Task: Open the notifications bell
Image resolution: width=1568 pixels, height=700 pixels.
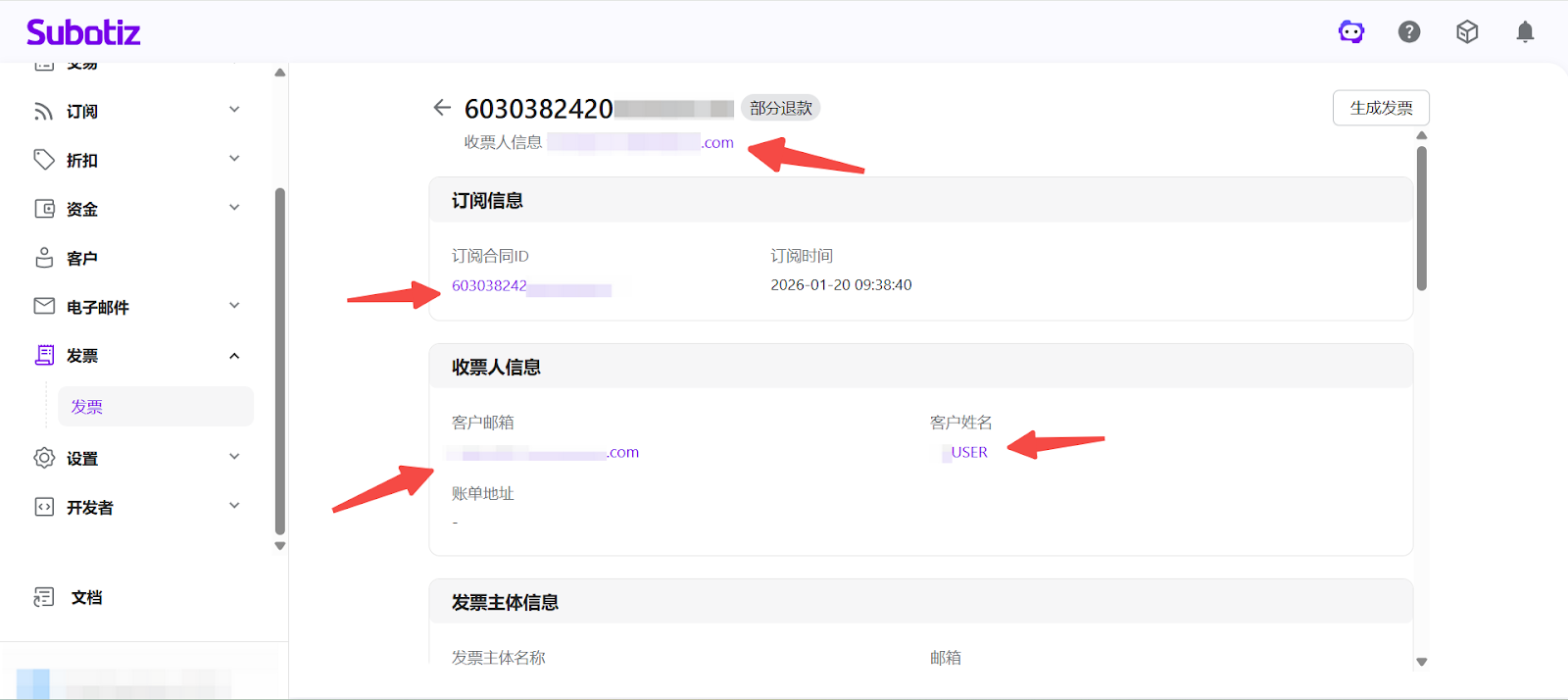Action: click(x=1525, y=32)
